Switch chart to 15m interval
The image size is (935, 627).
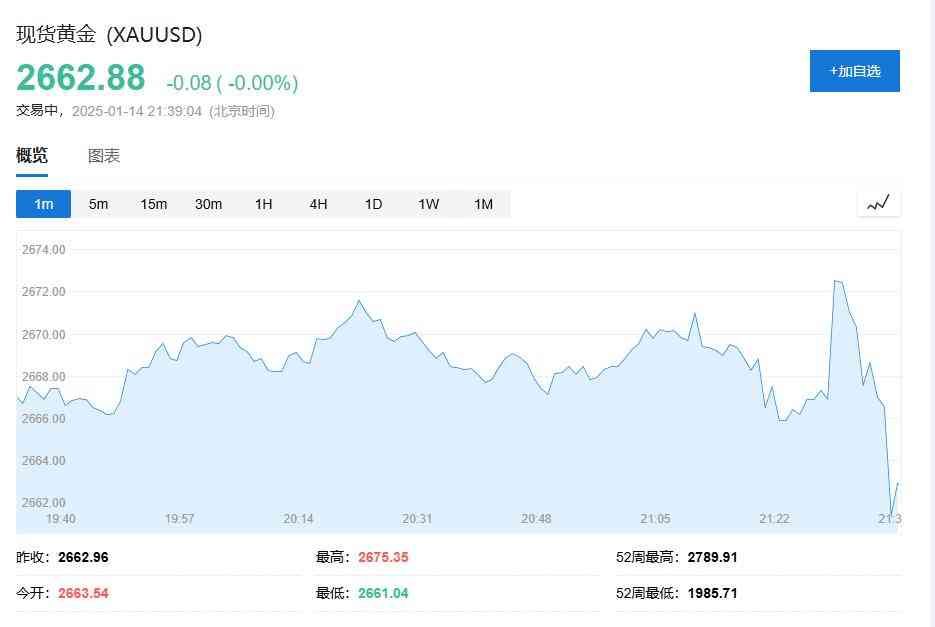(x=153, y=204)
